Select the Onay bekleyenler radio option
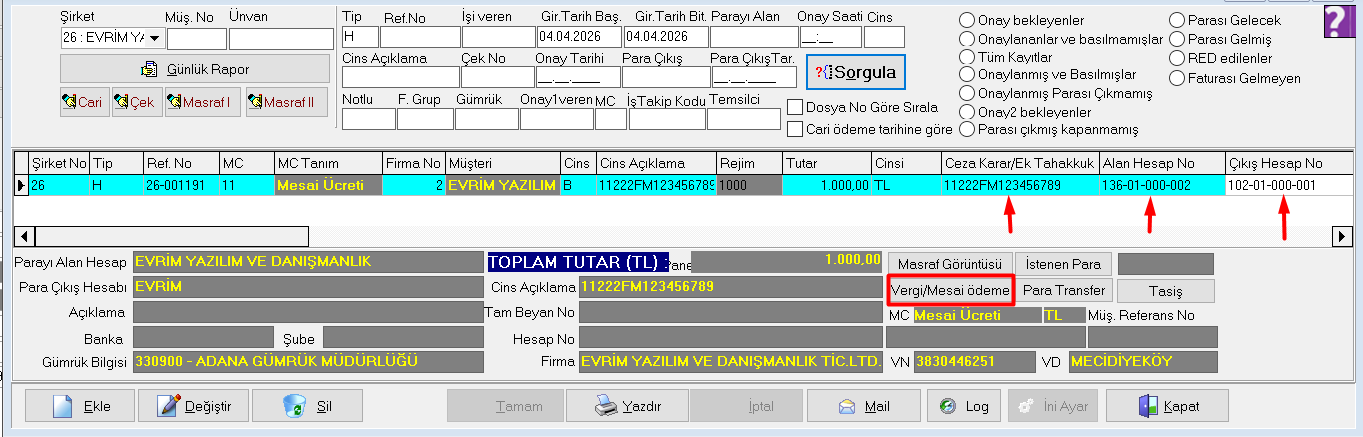The height and width of the screenshot is (437, 1363). [967, 21]
